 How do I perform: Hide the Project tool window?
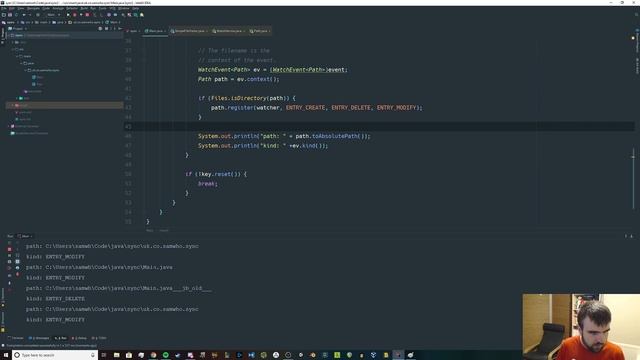[x=119, y=29]
